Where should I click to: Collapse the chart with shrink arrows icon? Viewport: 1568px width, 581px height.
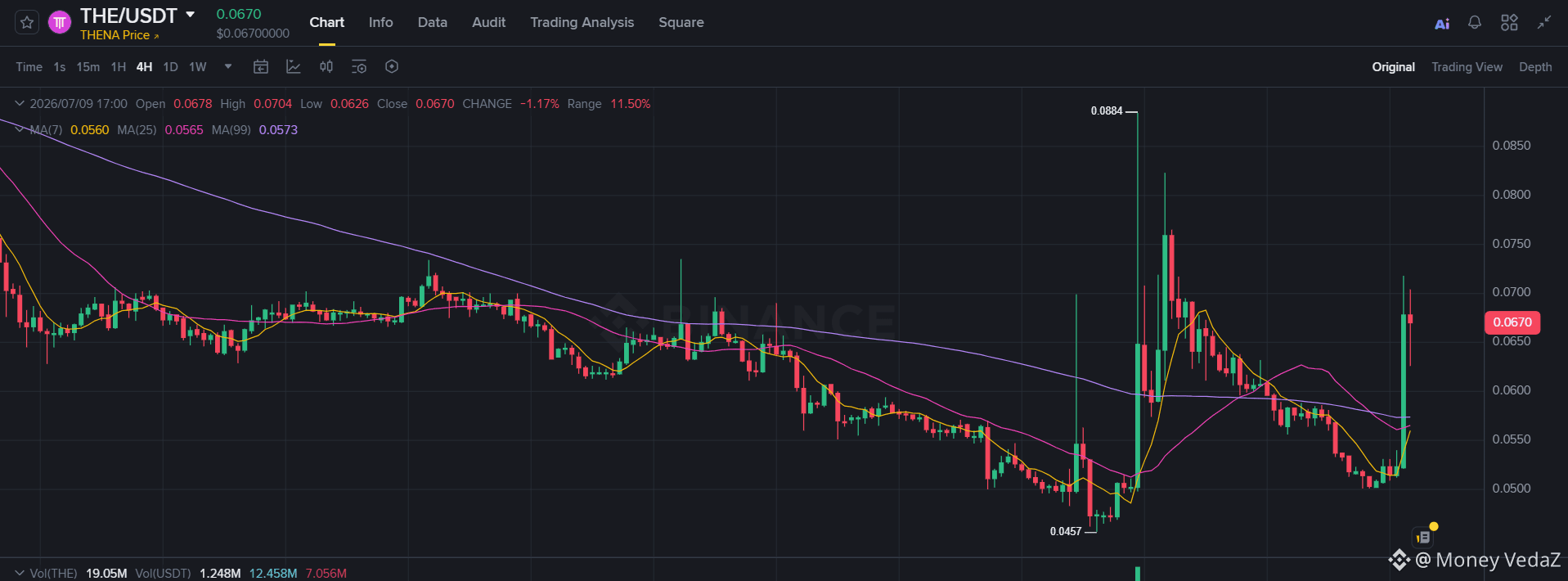(x=1543, y=23)
